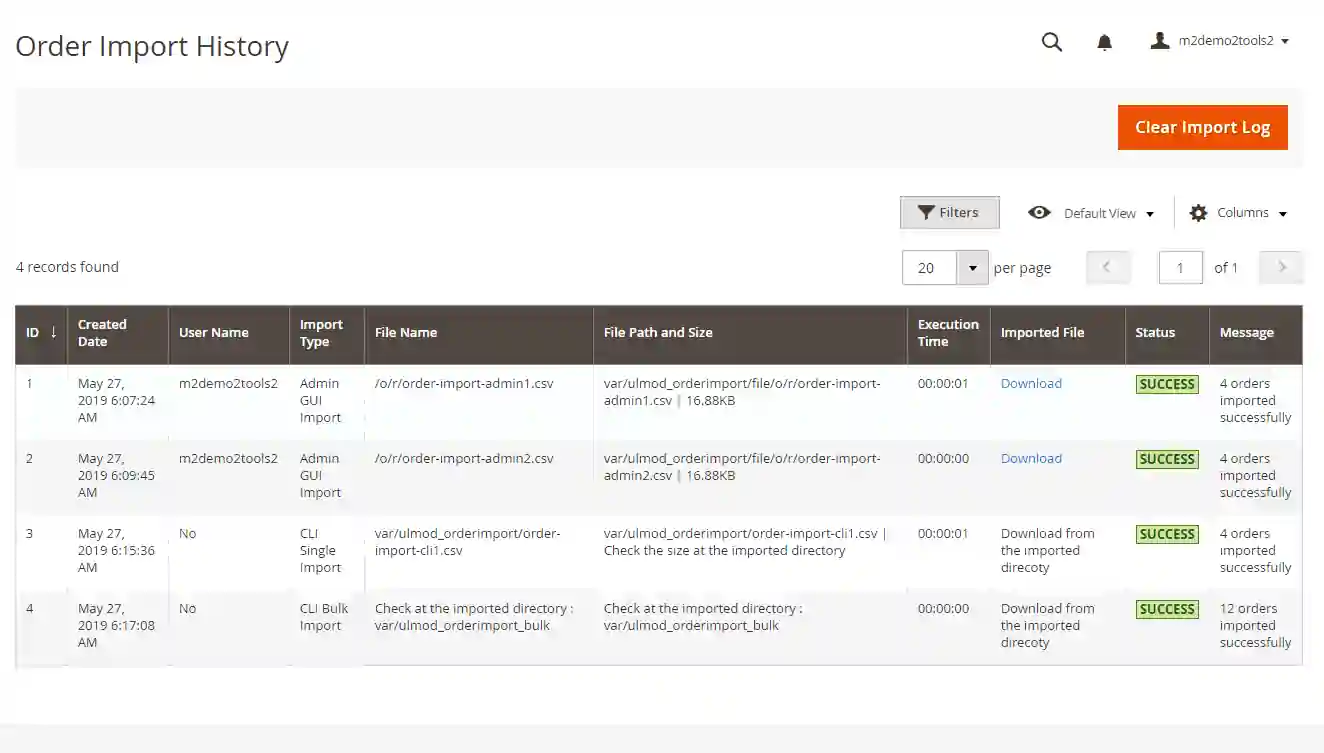This screenshot has height=753, width=1324.
Task: Sort by Created Date column header
Action: point(117,333)
